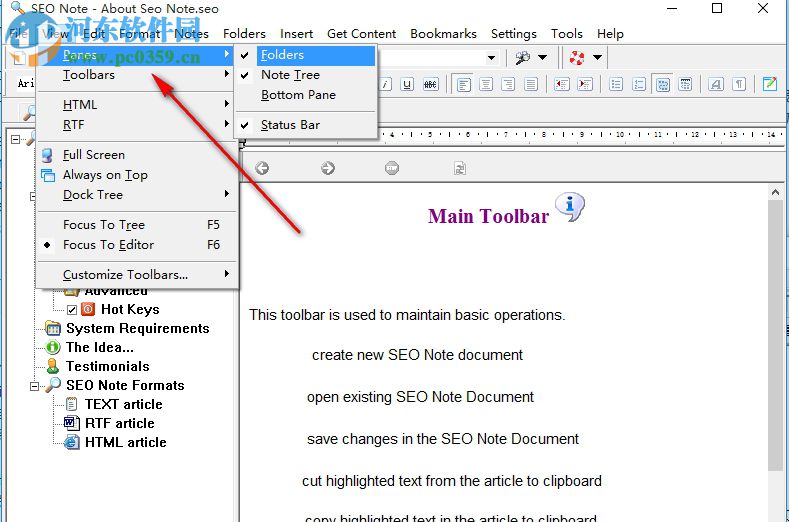Open the Dock Tree submenu

pos(137,195)
